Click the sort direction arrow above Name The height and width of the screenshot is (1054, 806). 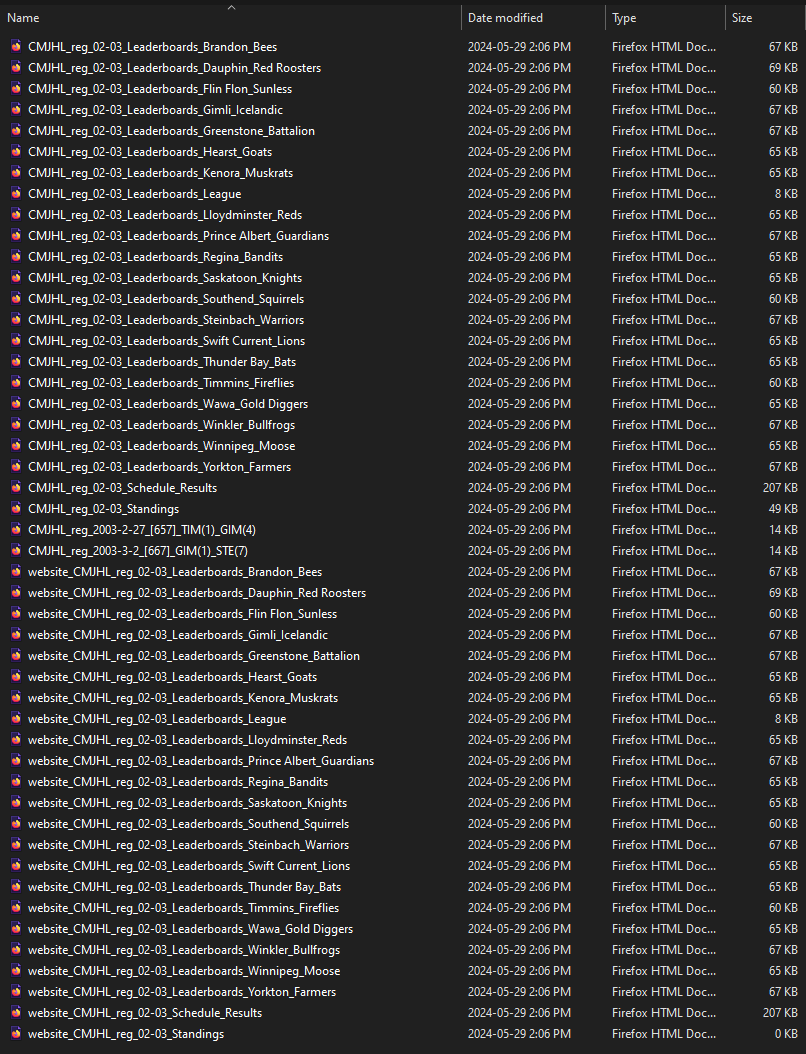231,7
